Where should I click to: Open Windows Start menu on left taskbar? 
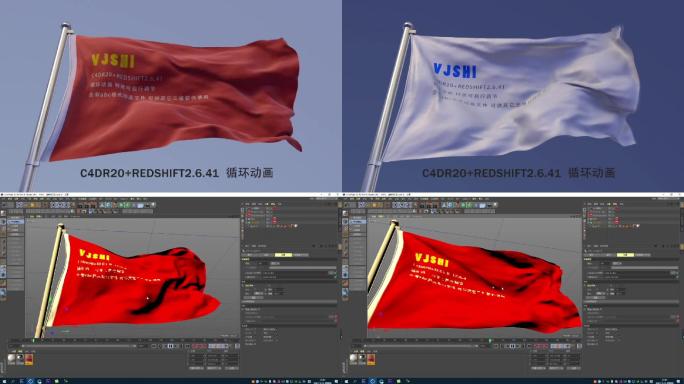point(4,381)
